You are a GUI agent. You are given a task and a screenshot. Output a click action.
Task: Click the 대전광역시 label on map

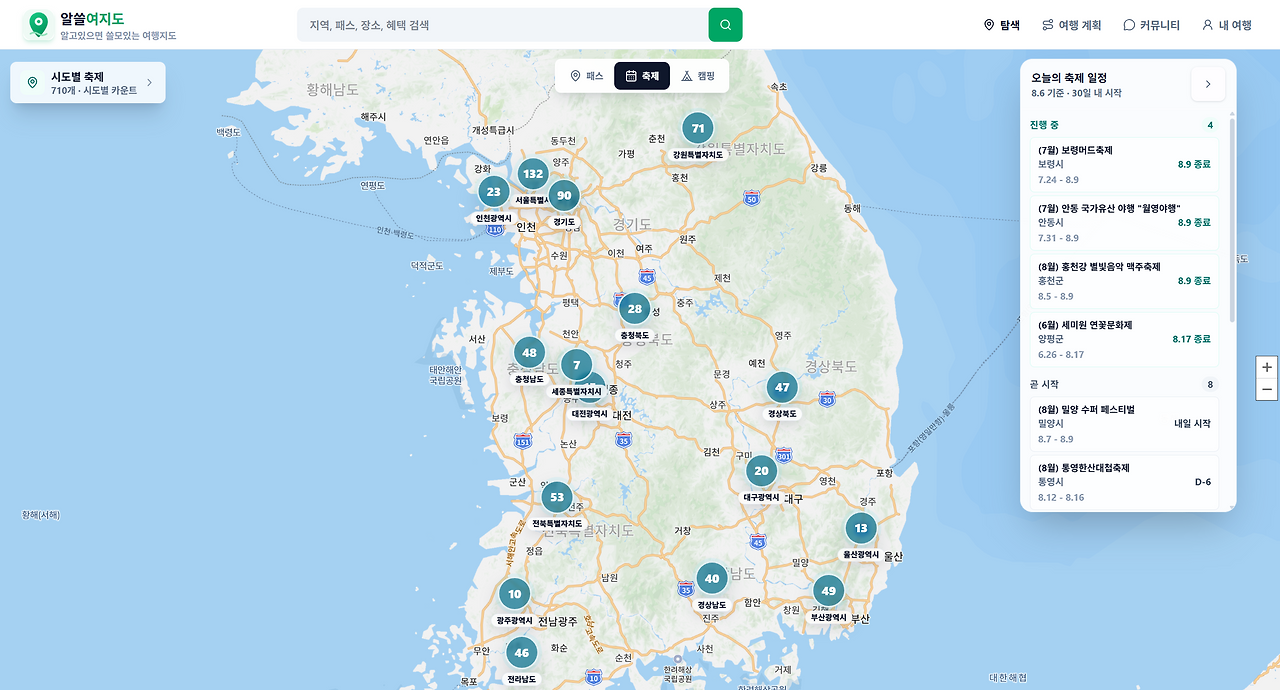pos(590,413)
